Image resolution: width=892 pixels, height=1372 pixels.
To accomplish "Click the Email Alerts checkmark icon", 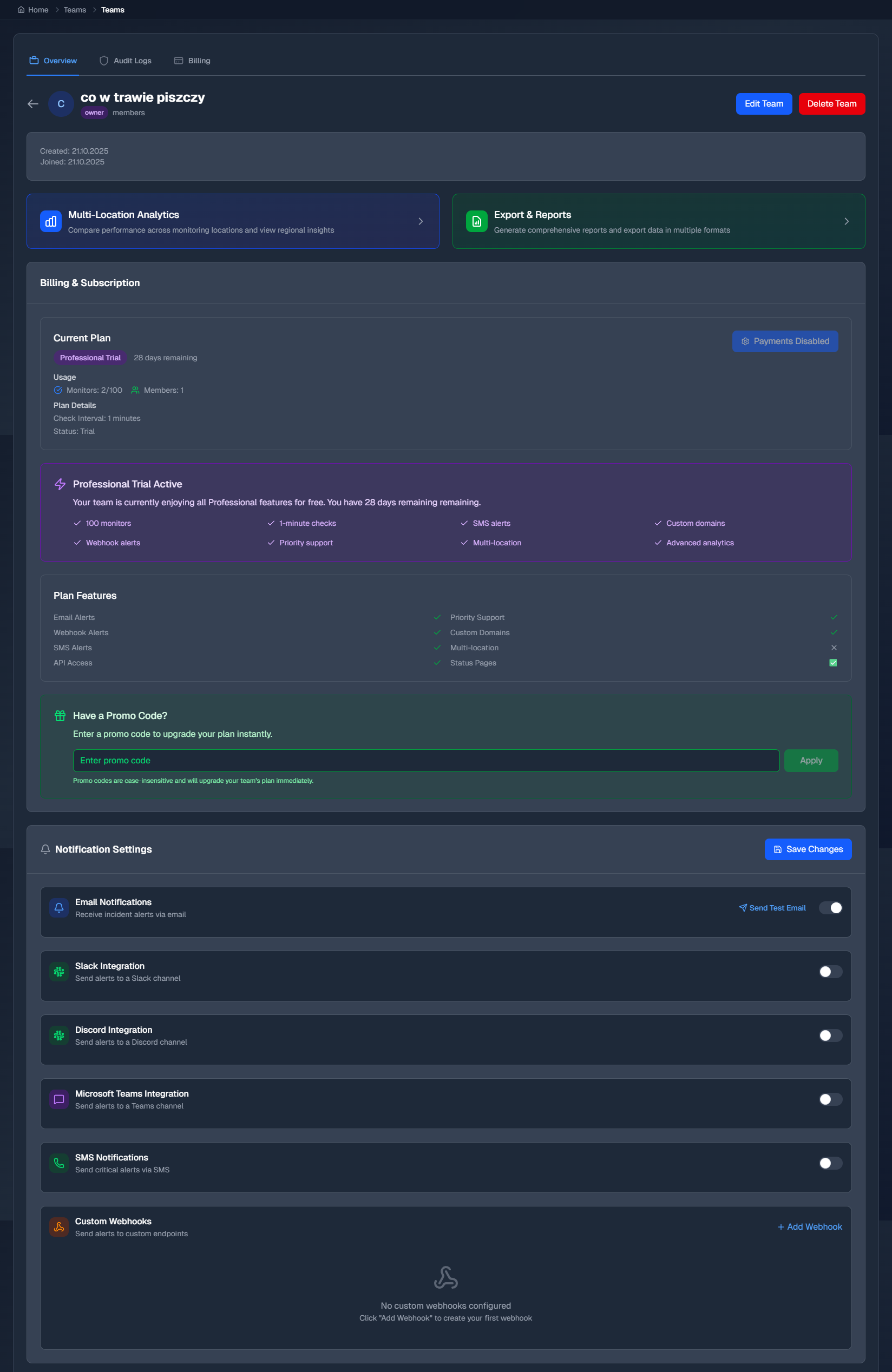I will tap(437, 617).
